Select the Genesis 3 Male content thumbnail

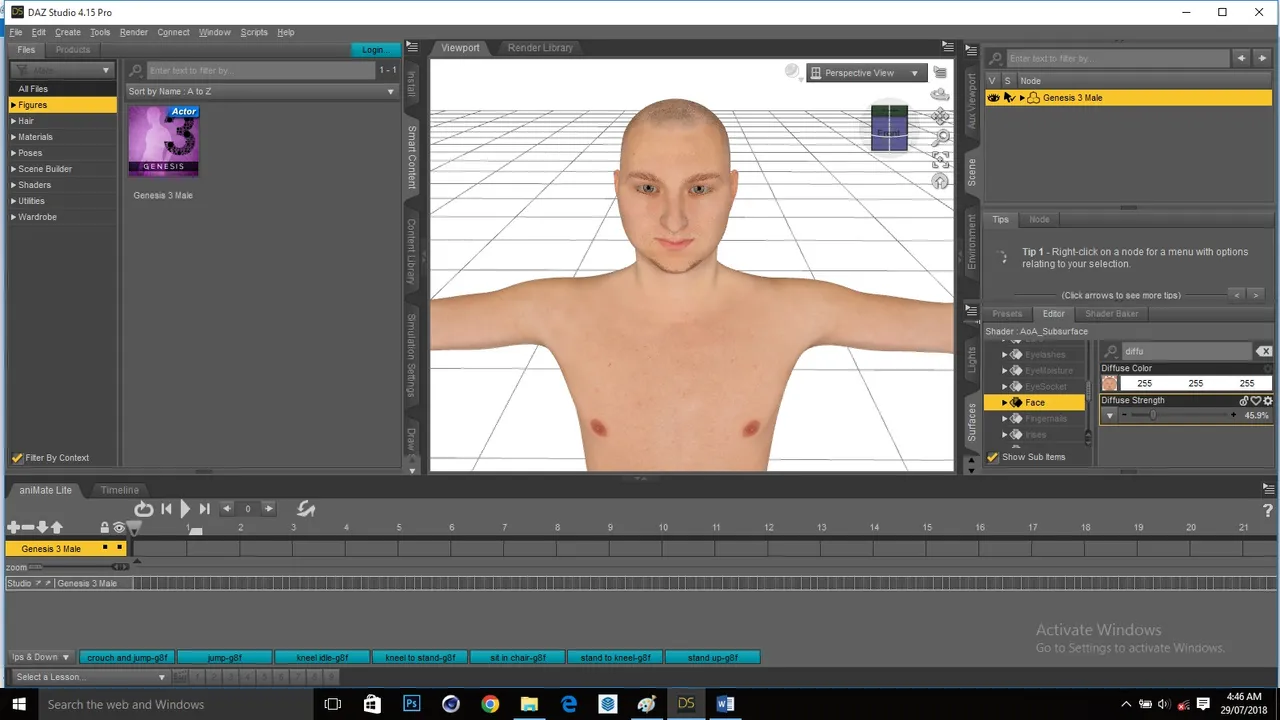pyautogui.click(x=163, y=141)
